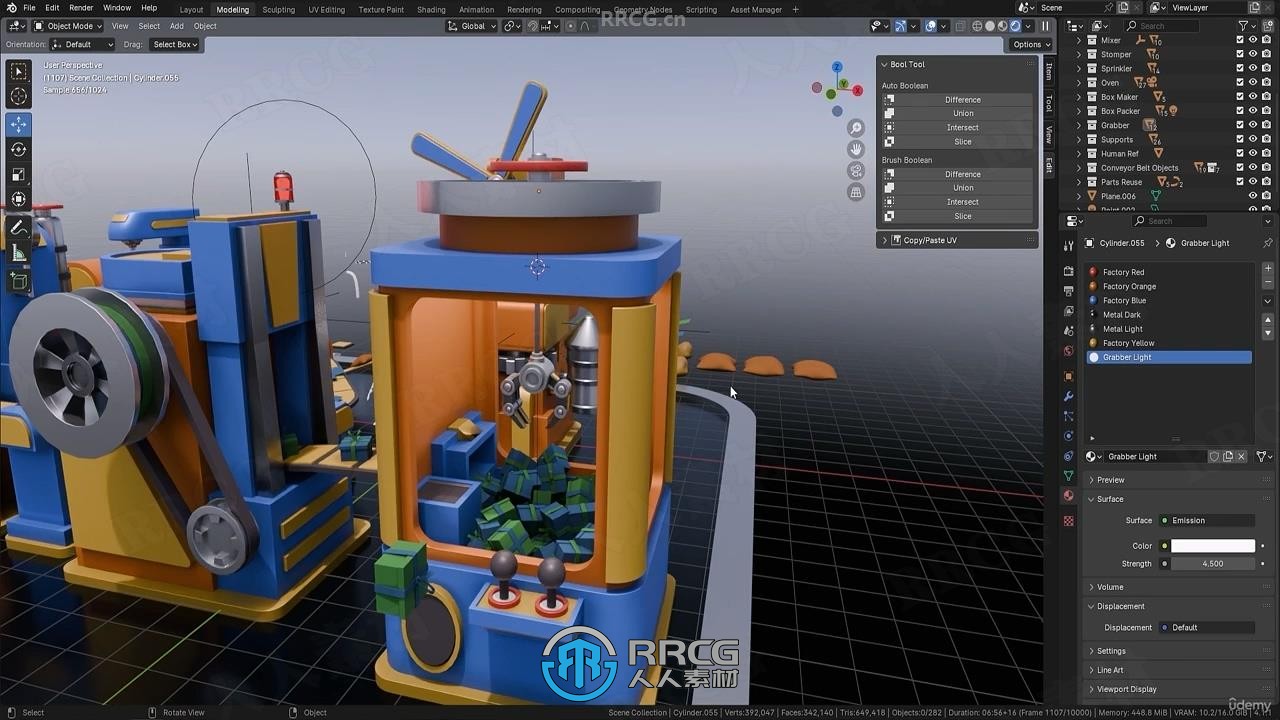Select the Cursor tool
Screen dimensions: 1280x720
click(19, 97)
